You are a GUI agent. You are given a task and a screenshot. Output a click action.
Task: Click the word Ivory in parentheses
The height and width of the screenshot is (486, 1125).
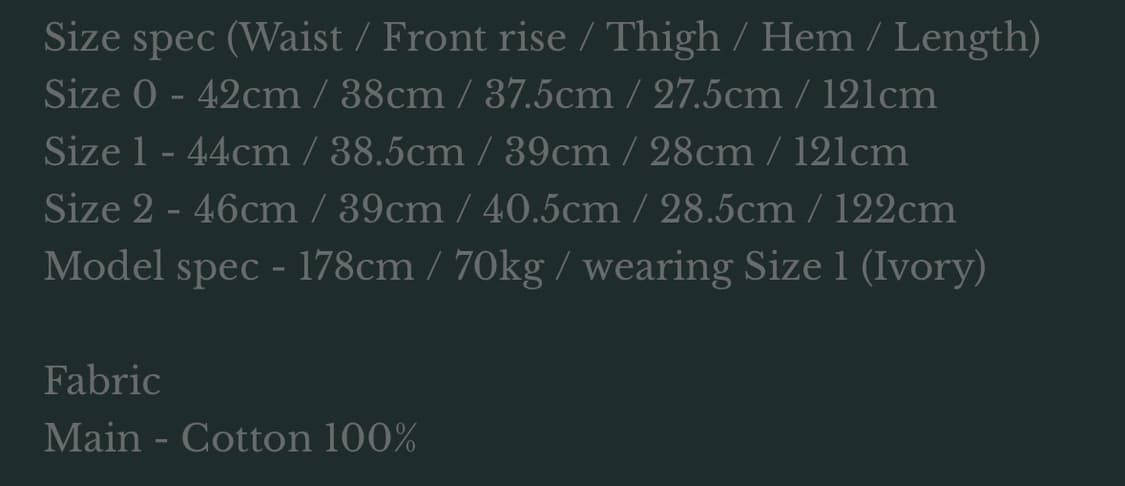tap(923, 268)
